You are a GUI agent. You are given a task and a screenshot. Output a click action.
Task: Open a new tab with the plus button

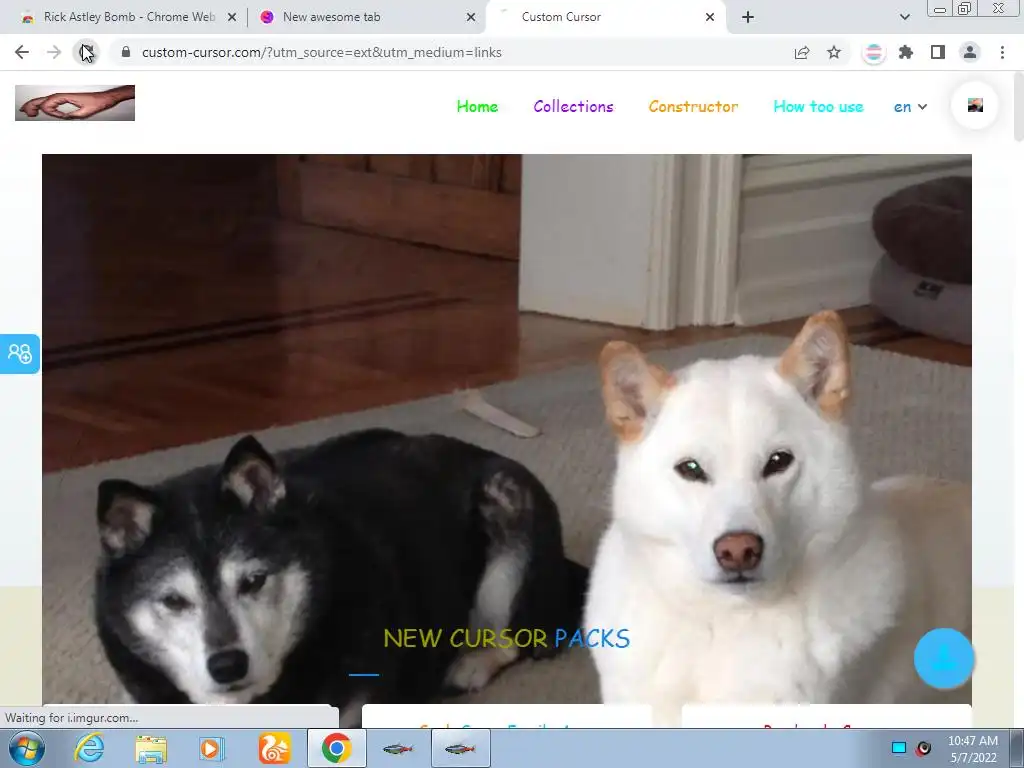coord(748,17)
